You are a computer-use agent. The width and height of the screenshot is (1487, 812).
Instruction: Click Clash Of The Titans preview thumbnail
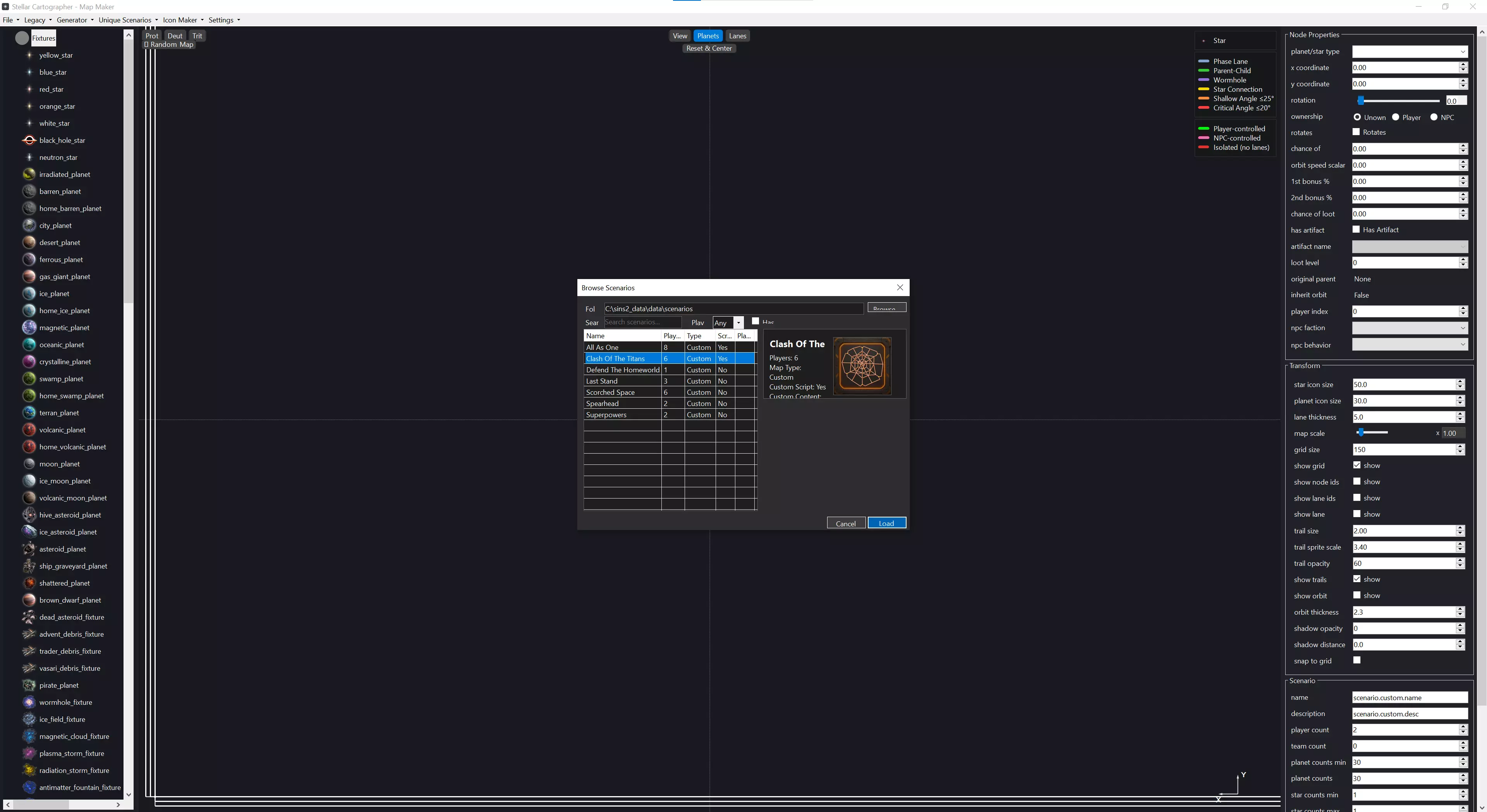coord(862,366)
